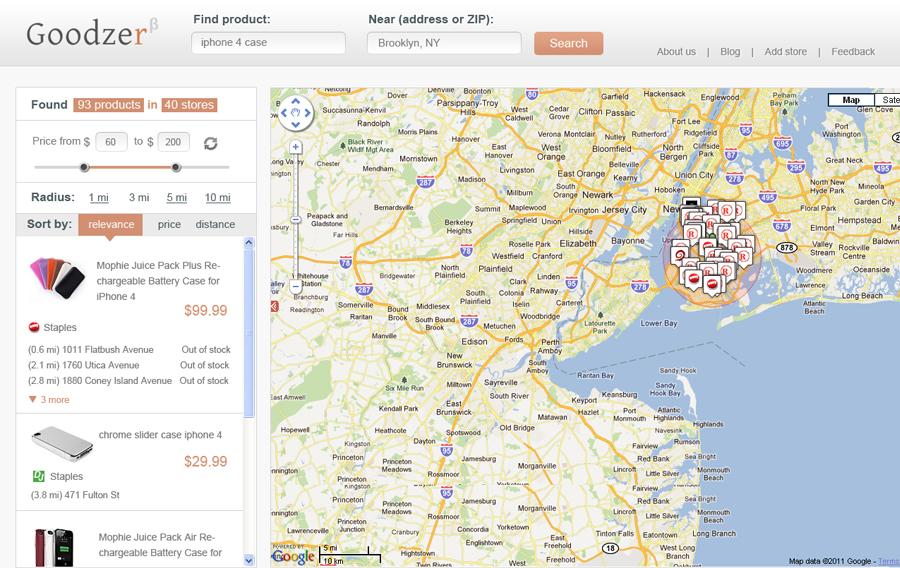Open Mophie Juice Pack Air product title
900x568 pixels.
click(x=160, y=545)
